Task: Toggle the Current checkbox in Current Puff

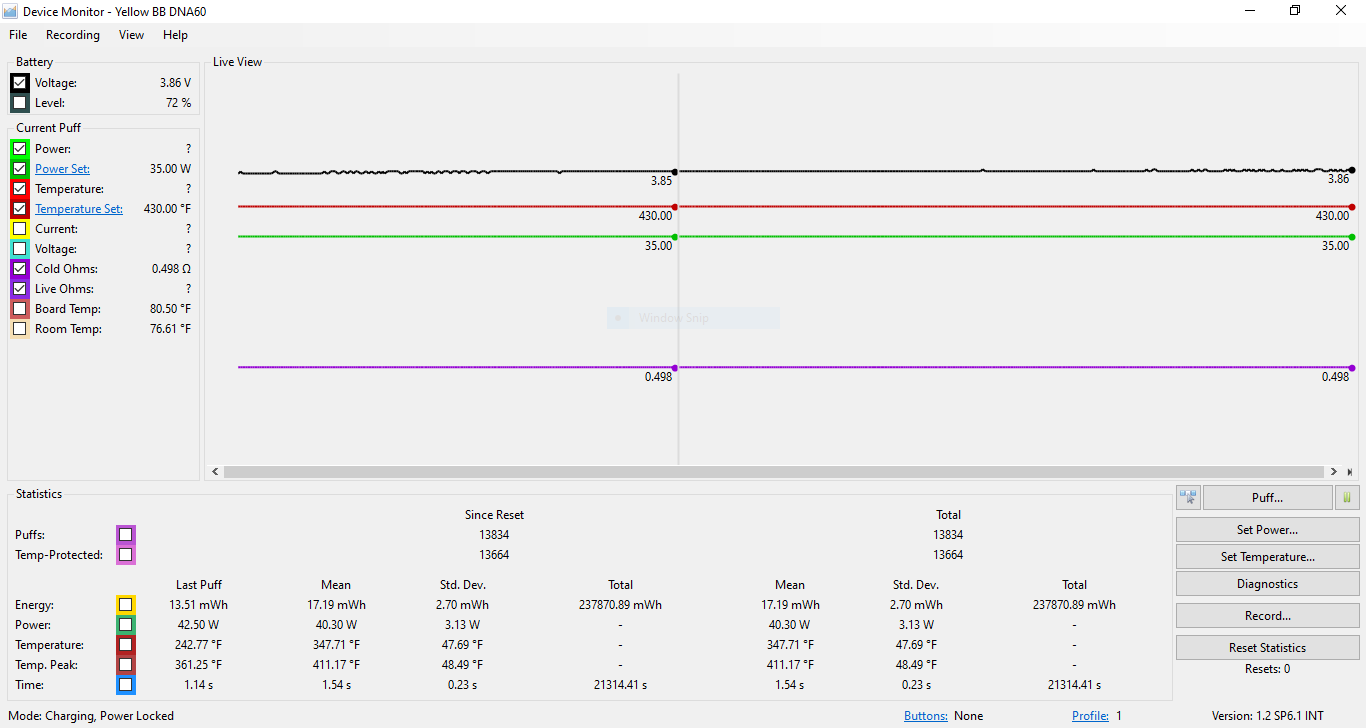Action: 20,229
